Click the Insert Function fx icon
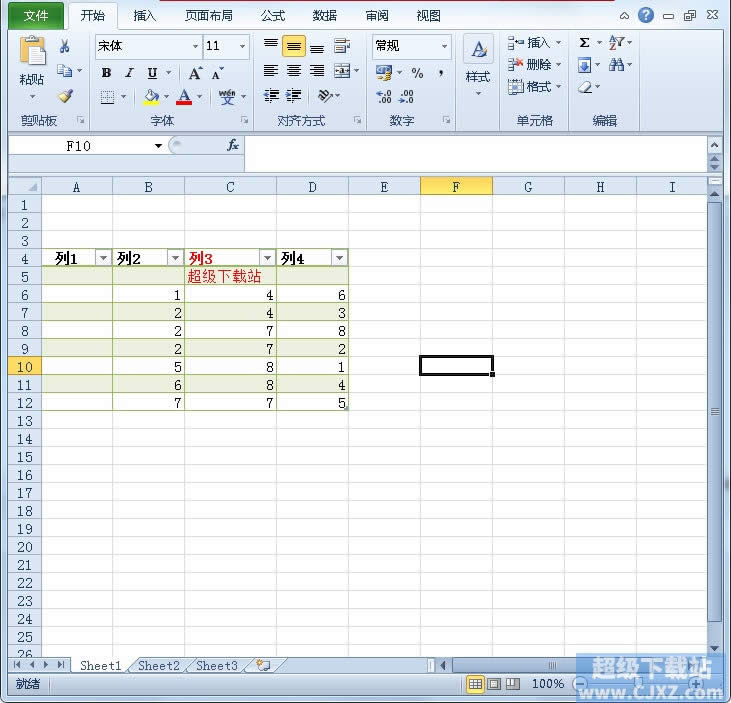Viewport: 731px width, 703px height. (233, 145)
